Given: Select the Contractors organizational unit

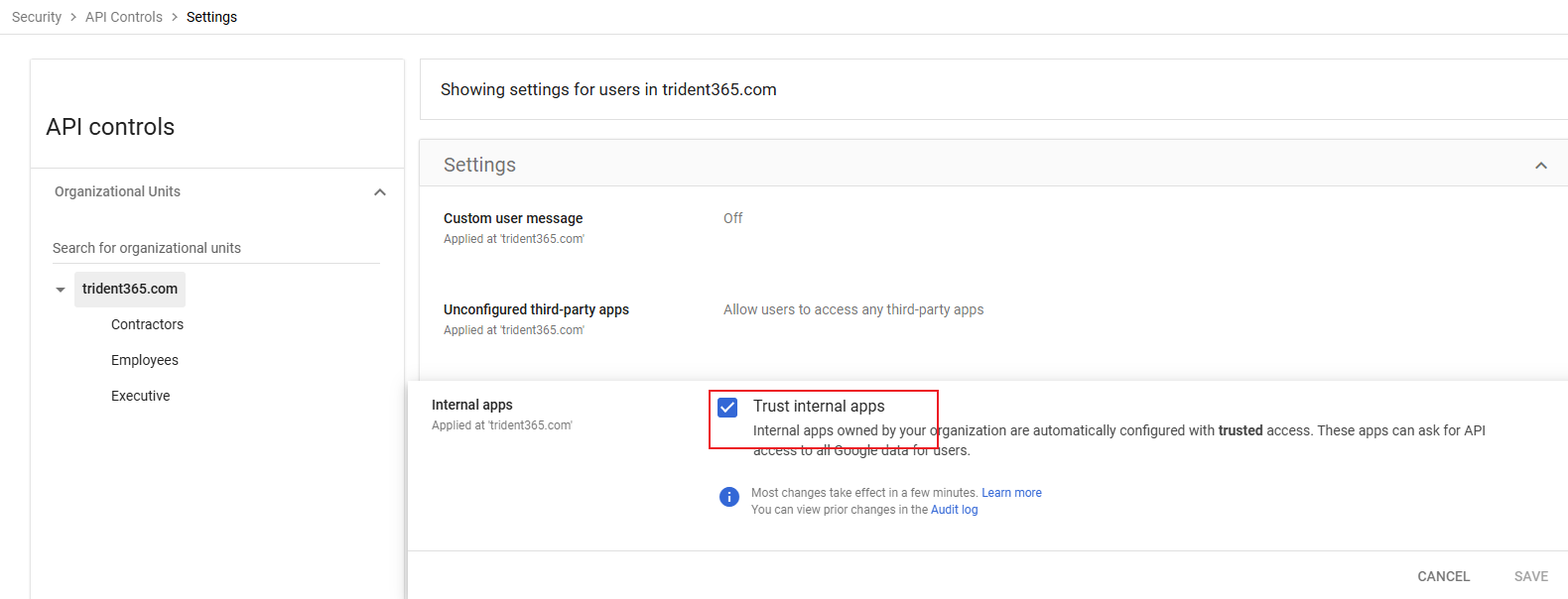Looking at the screenshot, I should tap(147, 324).
